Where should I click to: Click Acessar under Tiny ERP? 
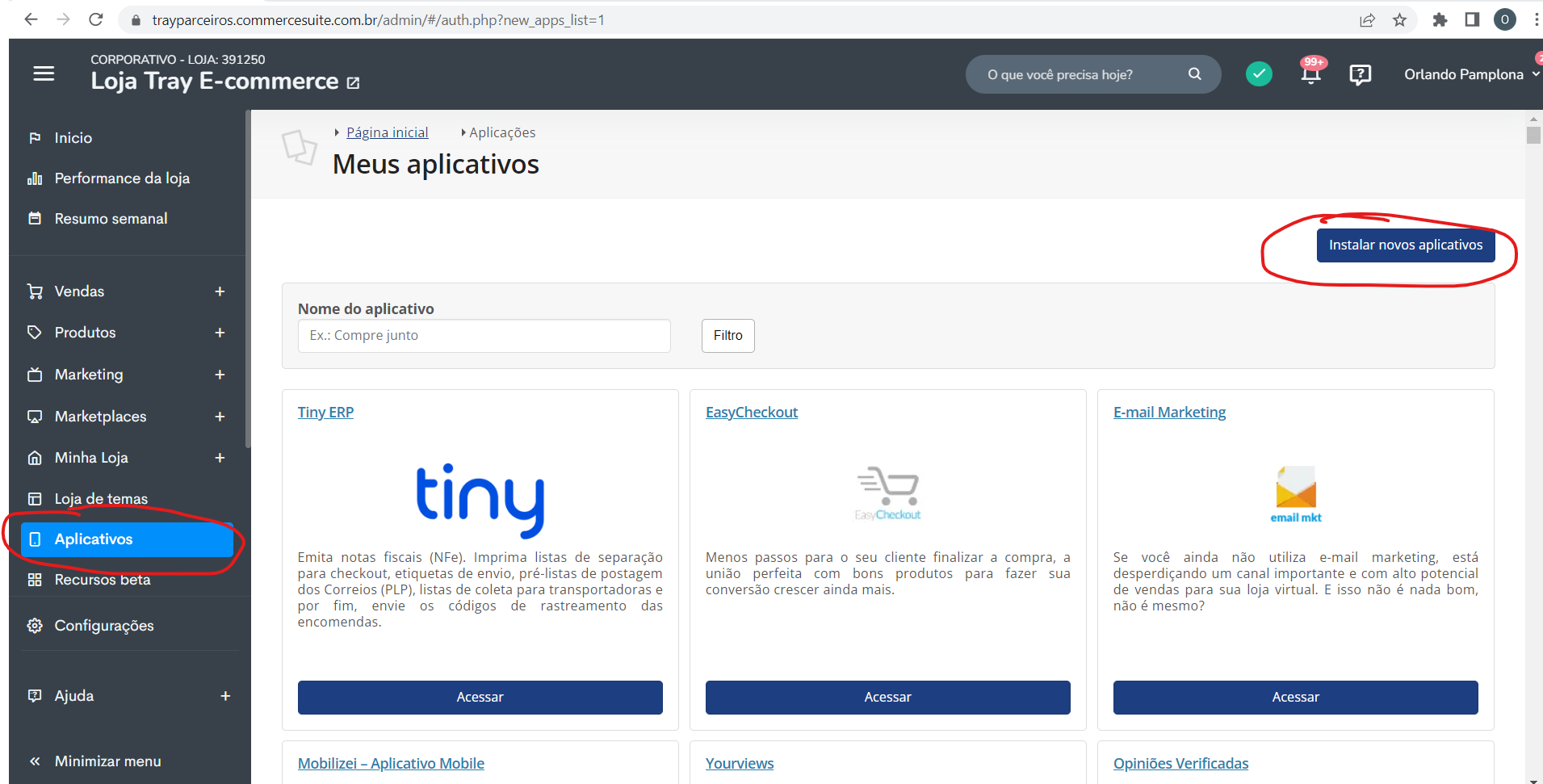[480, 698]
